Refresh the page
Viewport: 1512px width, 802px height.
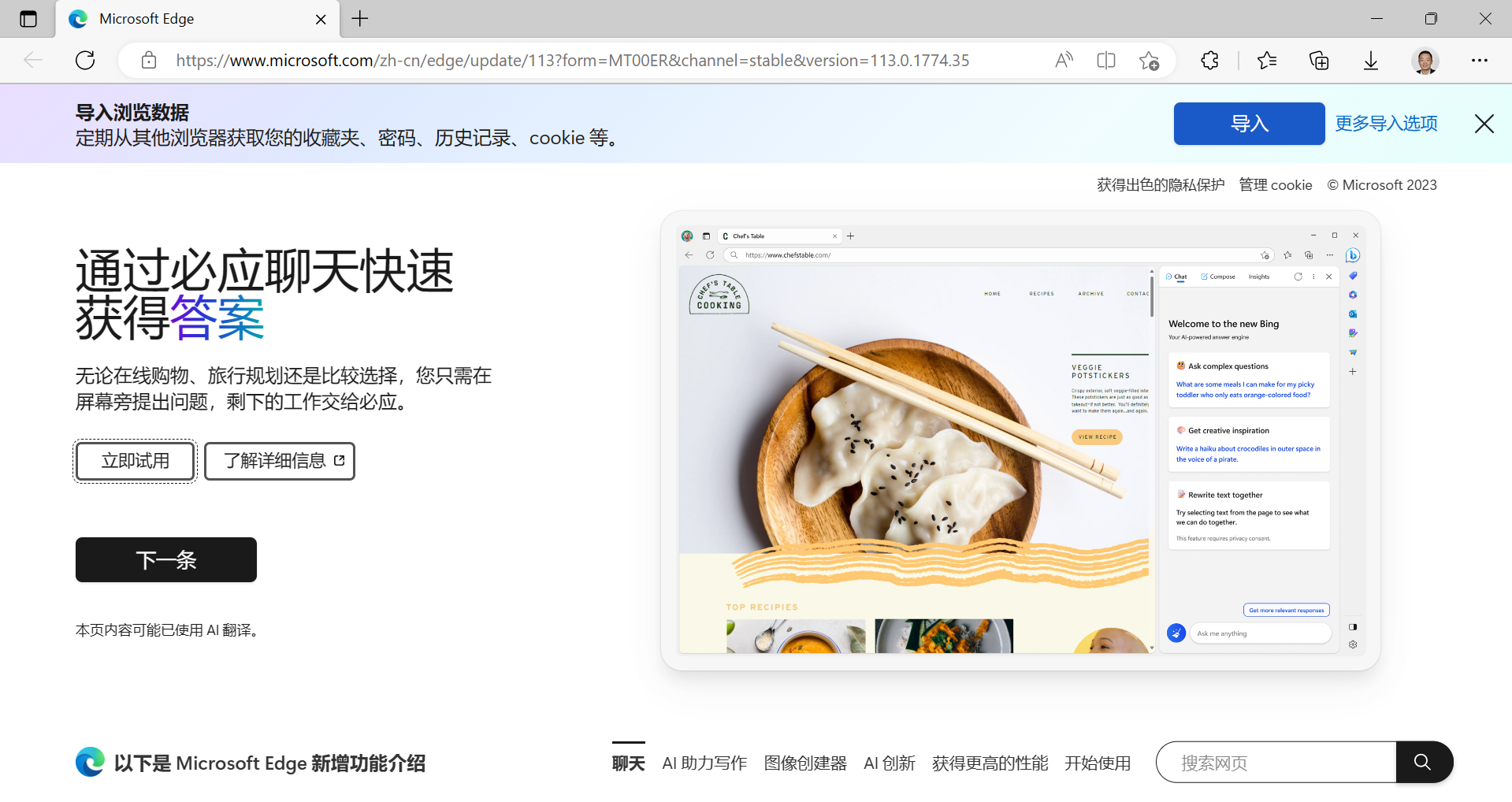pos(85,60)
